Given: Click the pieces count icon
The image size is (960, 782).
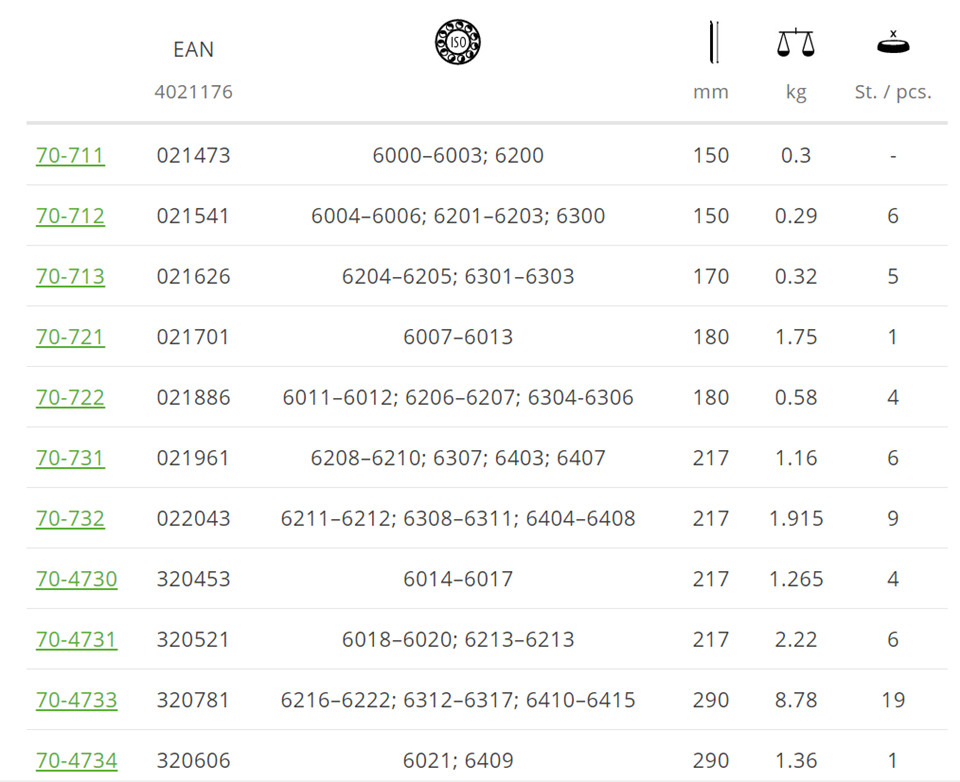Looking at the screenshot, I should point(893,43).
